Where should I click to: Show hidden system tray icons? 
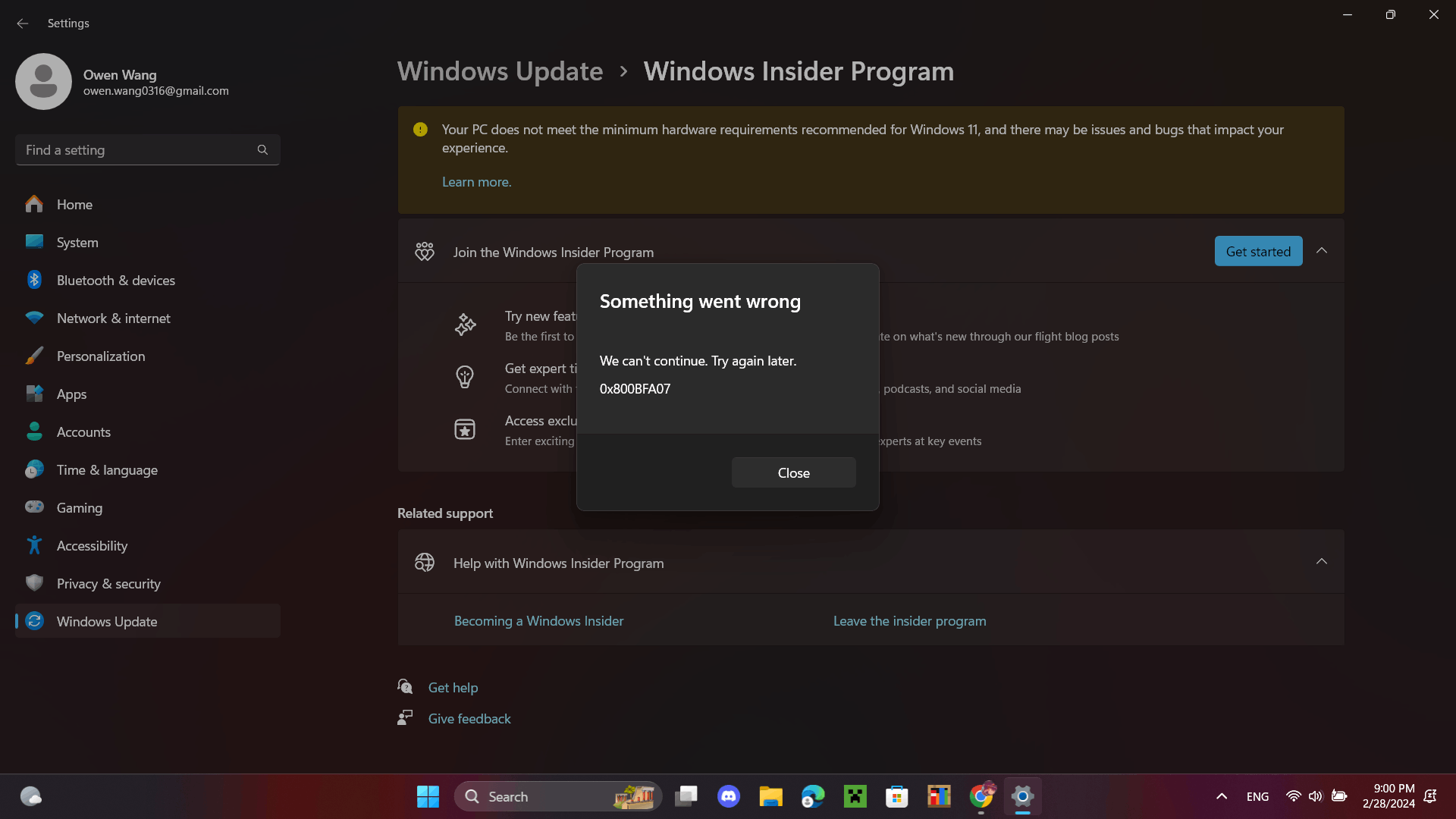tap(1222, 796)
